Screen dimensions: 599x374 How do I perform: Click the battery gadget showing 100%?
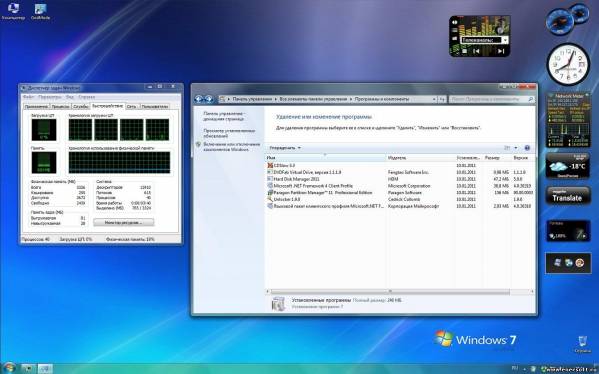[x=568, y=231]
